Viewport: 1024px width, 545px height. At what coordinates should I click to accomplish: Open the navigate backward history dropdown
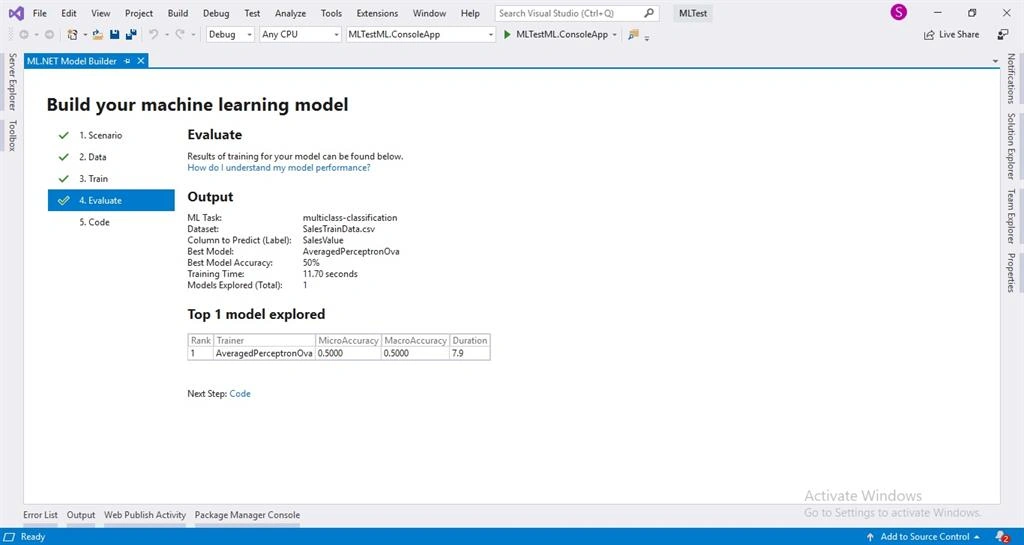pyautogui.click(x=36, y=35)
